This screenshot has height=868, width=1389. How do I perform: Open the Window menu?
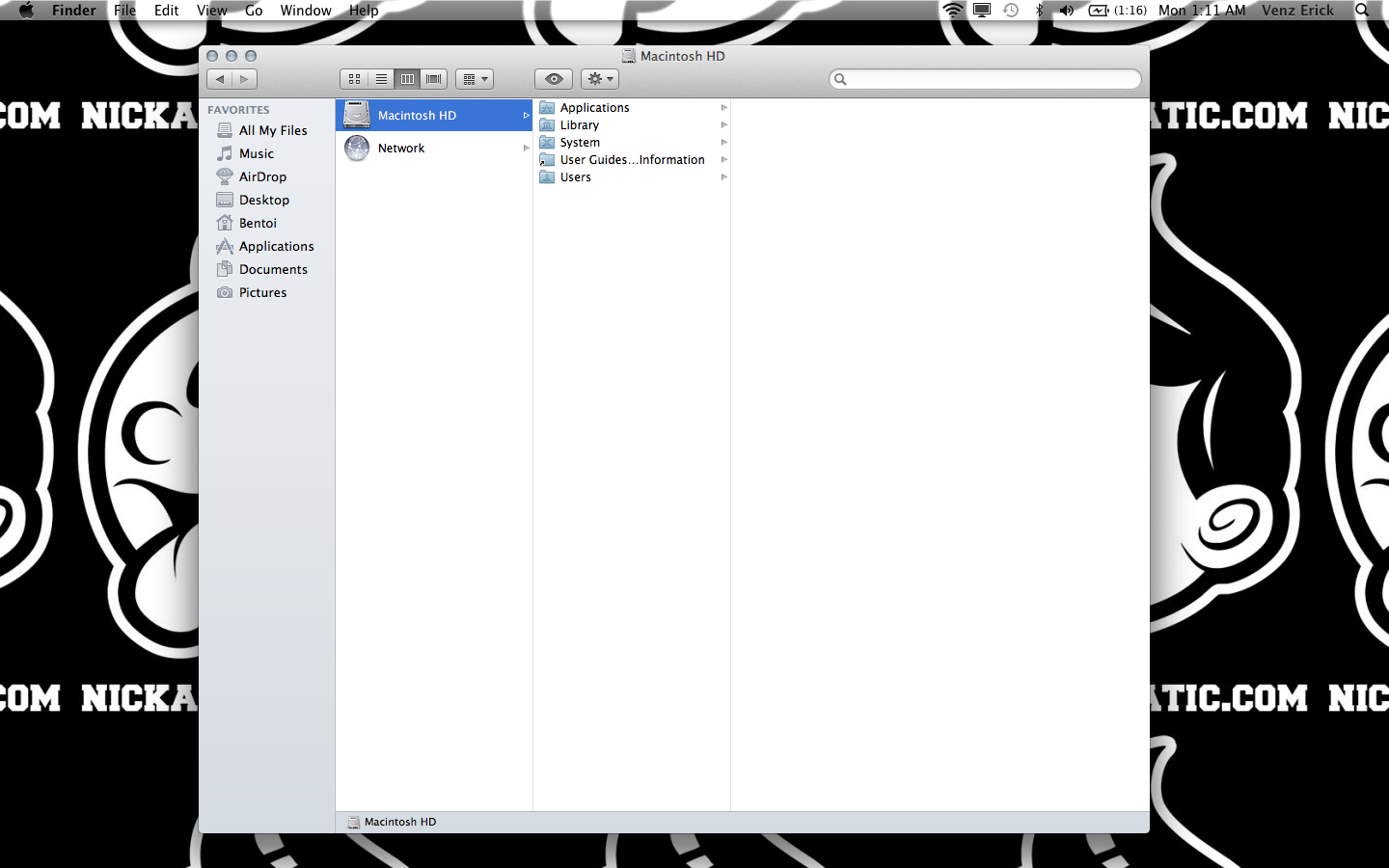(x=306, y=11)
